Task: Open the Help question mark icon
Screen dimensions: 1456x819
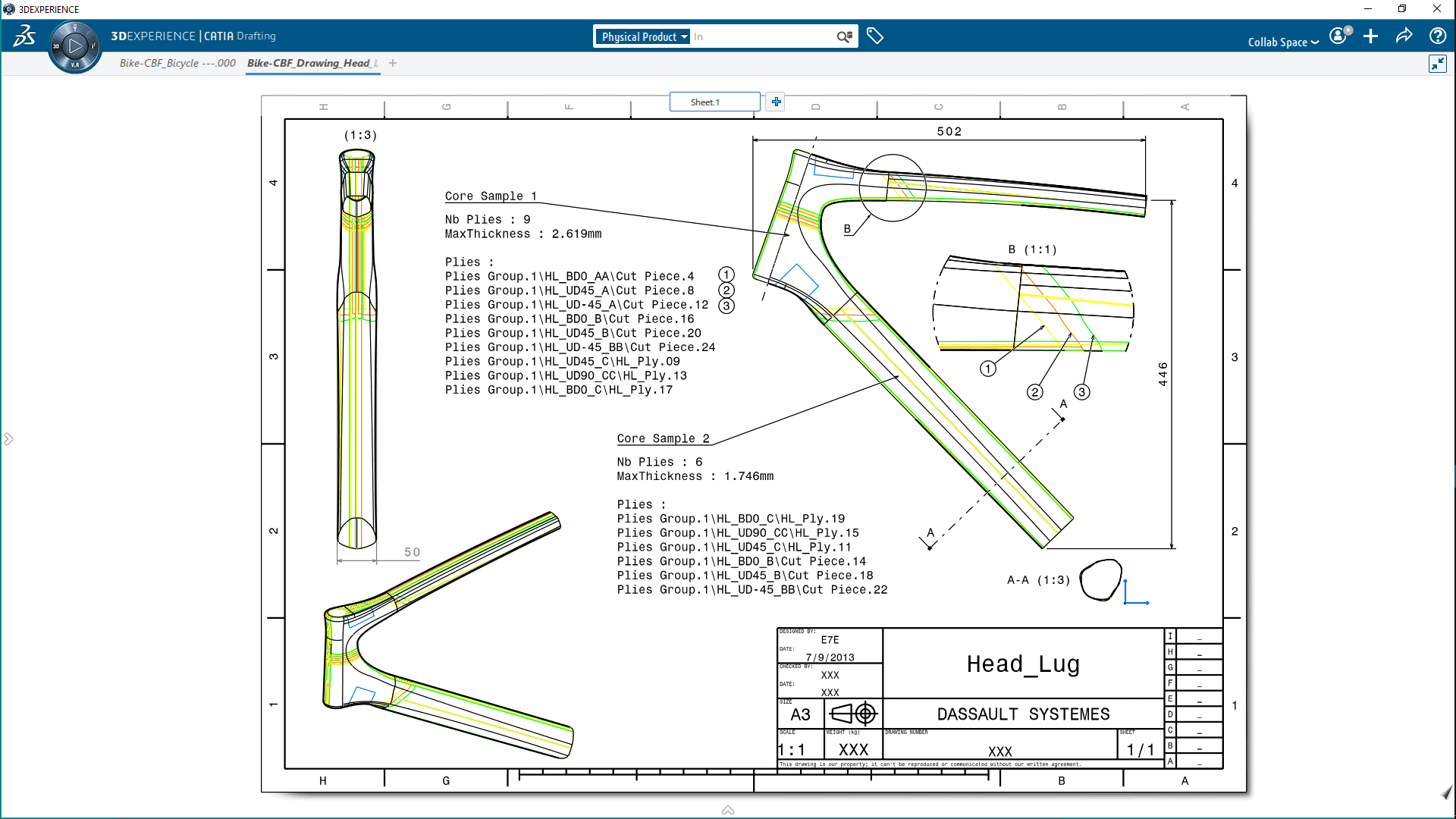Action: [1437, 36]
